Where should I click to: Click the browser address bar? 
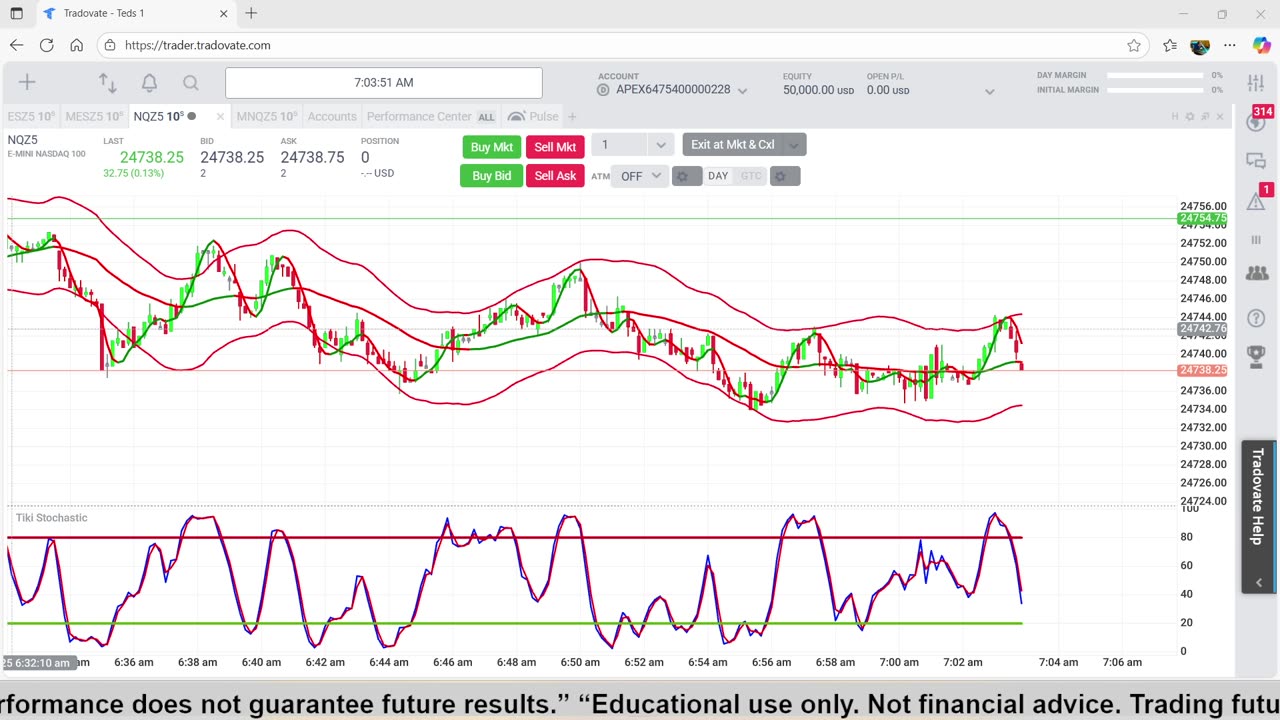click(x=620, y=45)
